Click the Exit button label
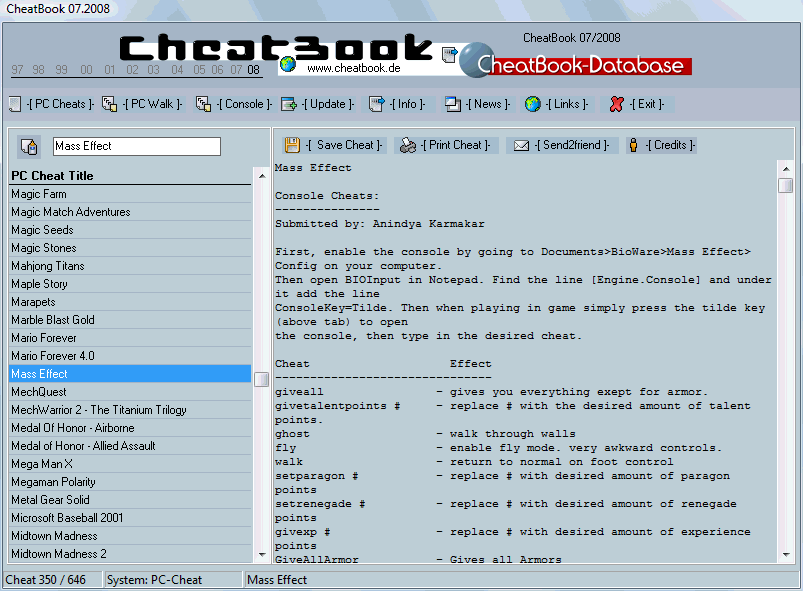This screenshot has height=591, width=803. pos(647,104)
